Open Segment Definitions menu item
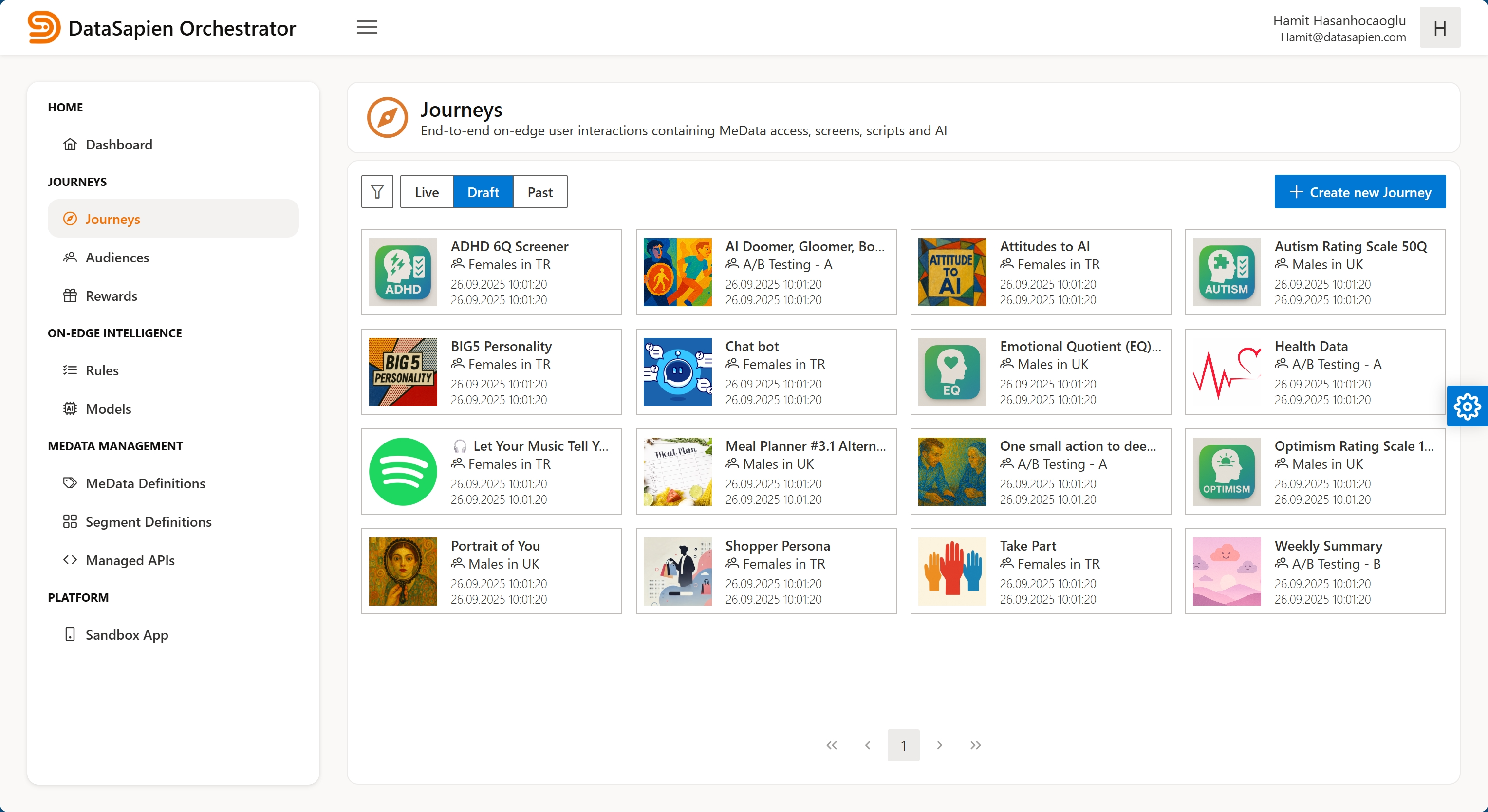 [148, 521]
